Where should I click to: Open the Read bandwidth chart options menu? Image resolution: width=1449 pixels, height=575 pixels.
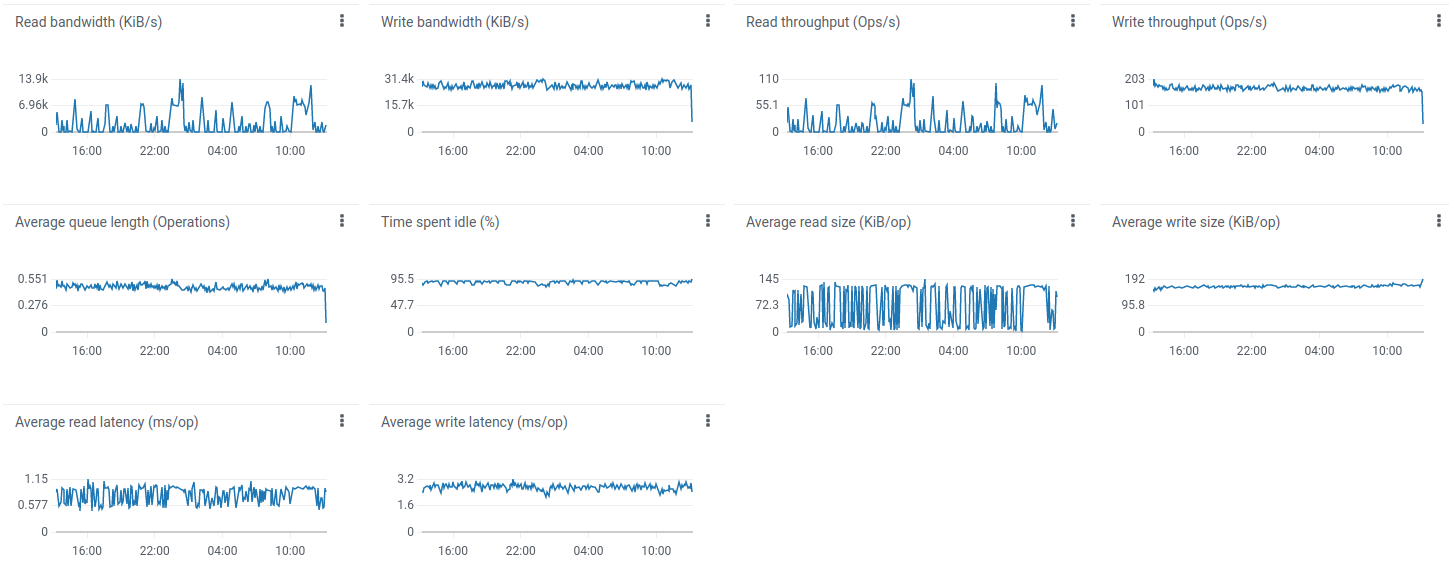click(342, 21)
